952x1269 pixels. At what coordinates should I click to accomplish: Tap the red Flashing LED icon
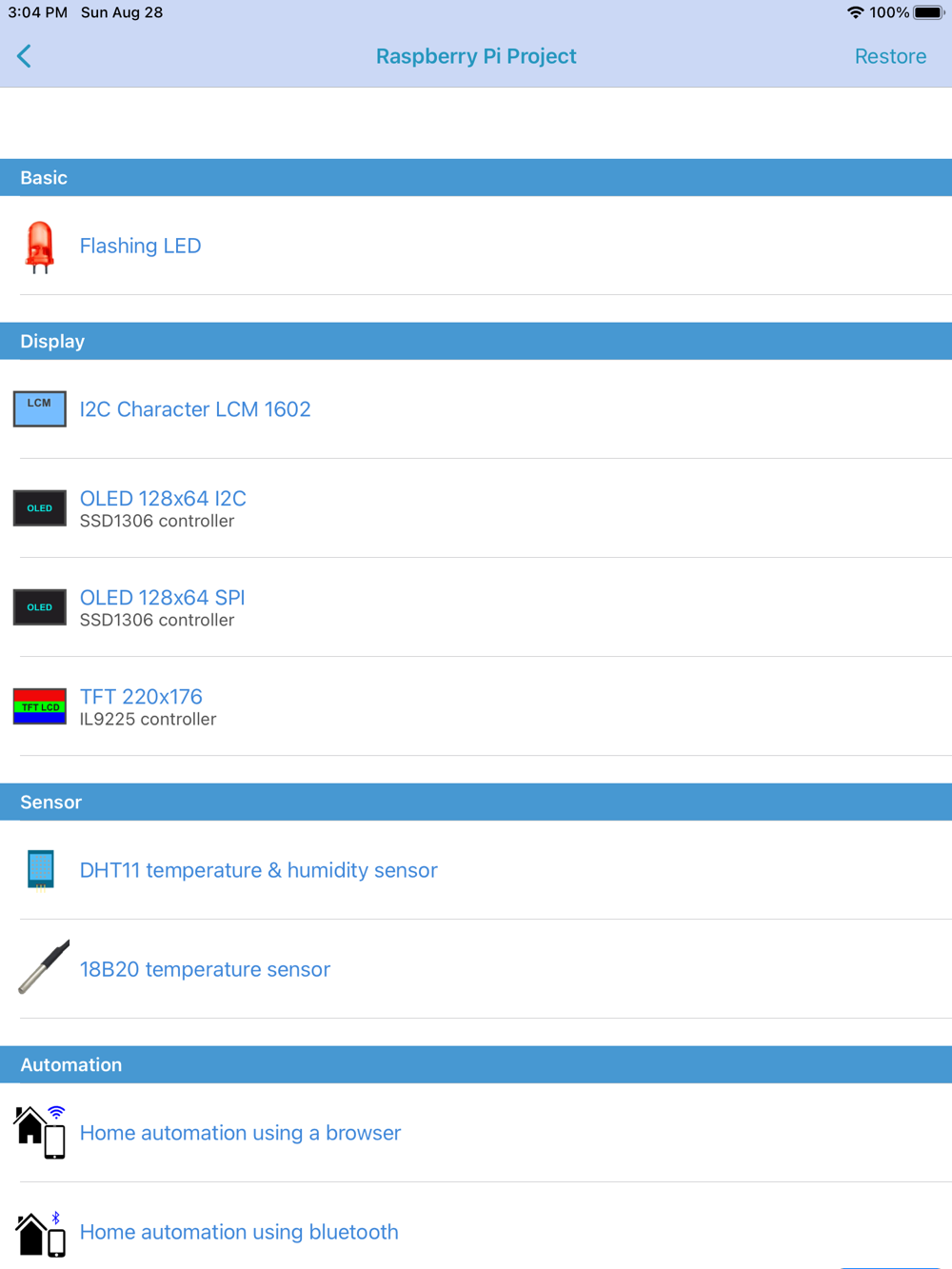pyautogui.click(x=39, y=247)
